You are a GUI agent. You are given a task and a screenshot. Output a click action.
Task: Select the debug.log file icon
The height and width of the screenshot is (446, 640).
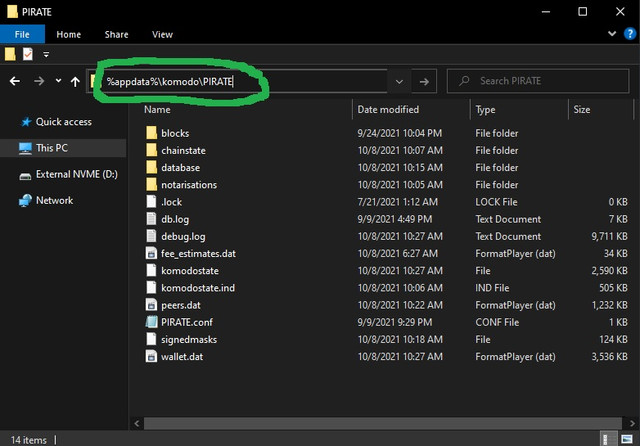[x=151, y=236]
